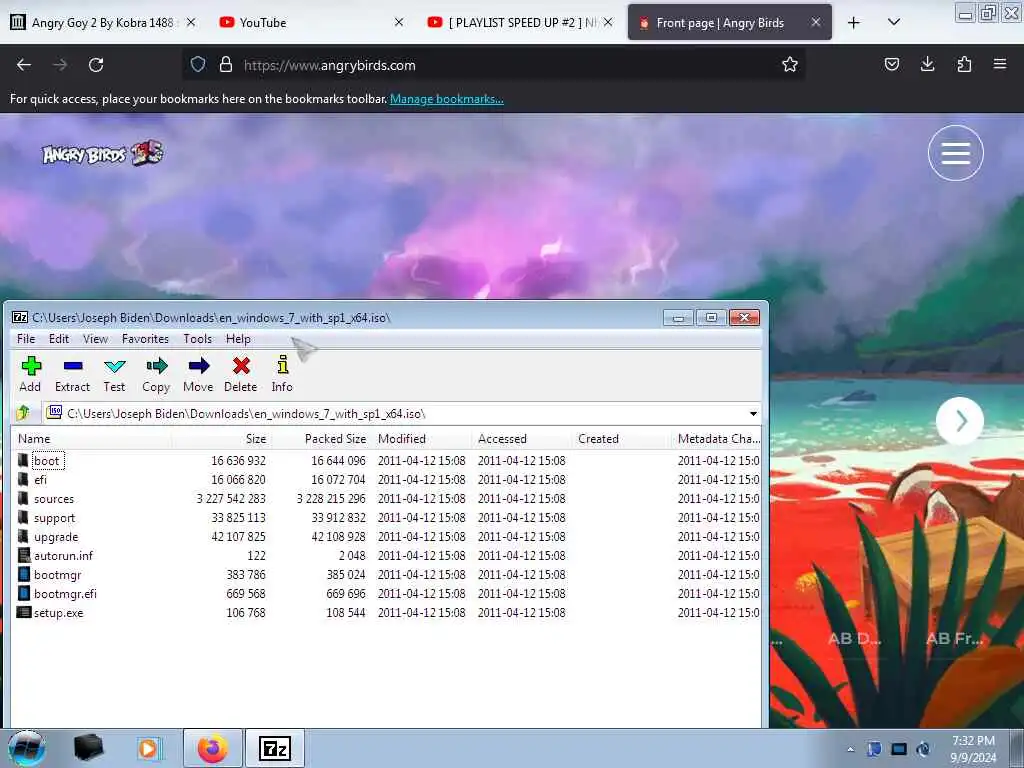Screen dimensions: 1024x768
Task: Click size value 3 227 542 283
Action: pos(231,498)
